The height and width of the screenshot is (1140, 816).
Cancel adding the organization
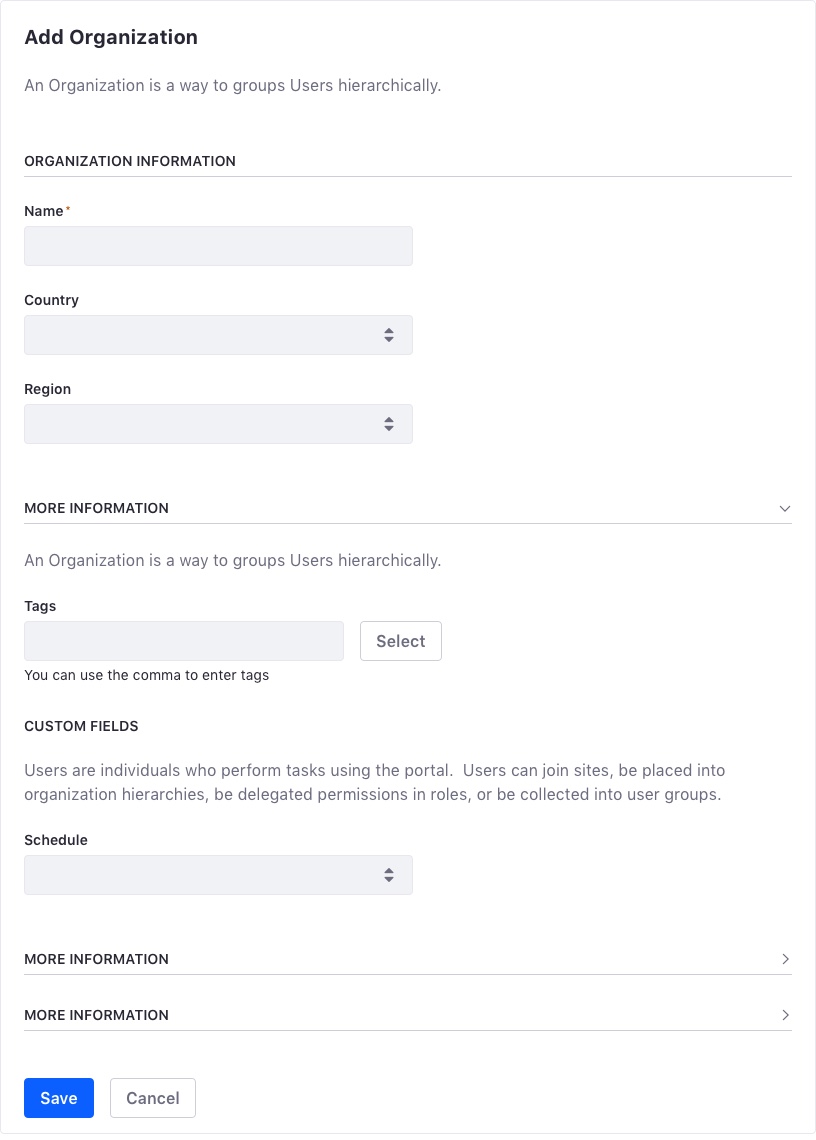[152, 1098]
